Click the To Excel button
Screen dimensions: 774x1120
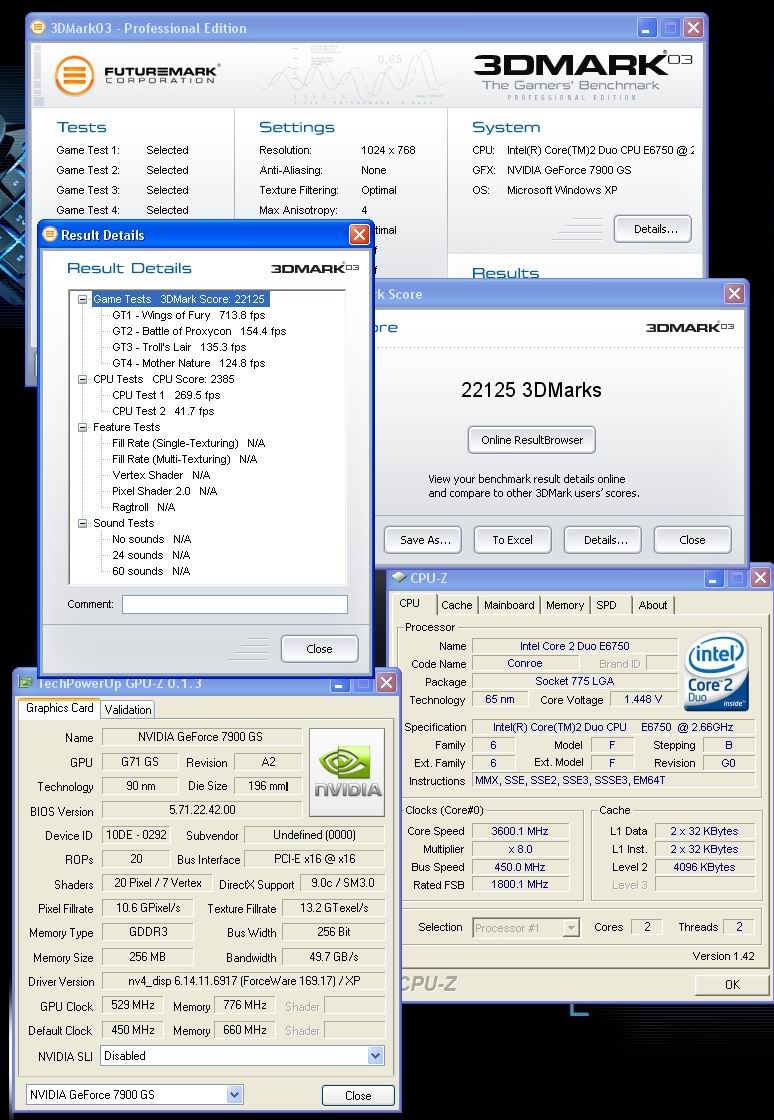pyautogui.click(x=513, y=540)
